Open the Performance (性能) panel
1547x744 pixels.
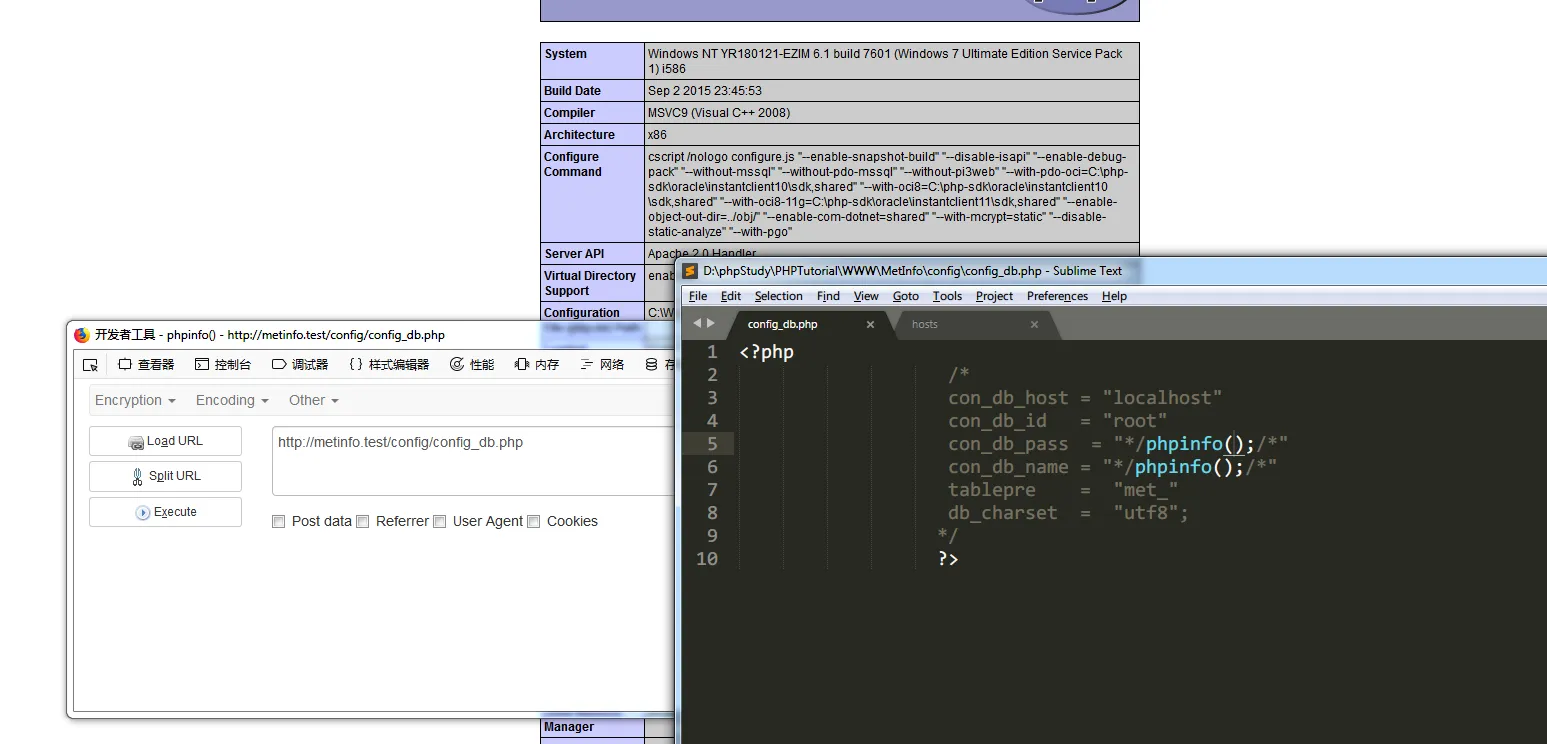472,365
